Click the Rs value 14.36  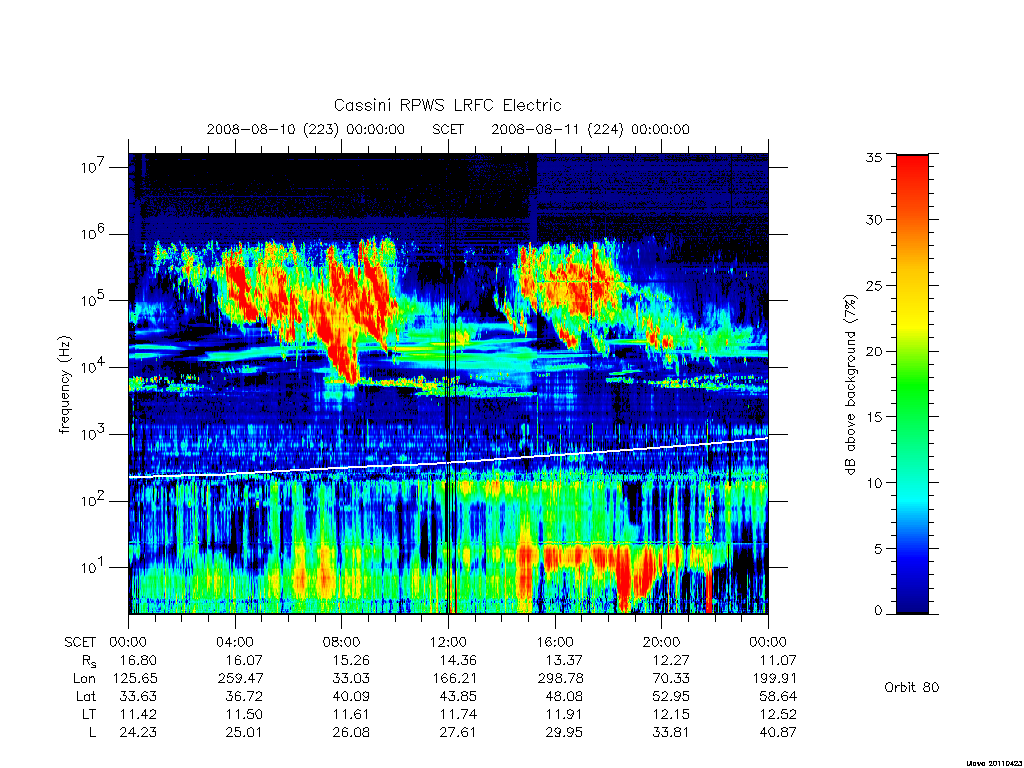click(457, 660)
